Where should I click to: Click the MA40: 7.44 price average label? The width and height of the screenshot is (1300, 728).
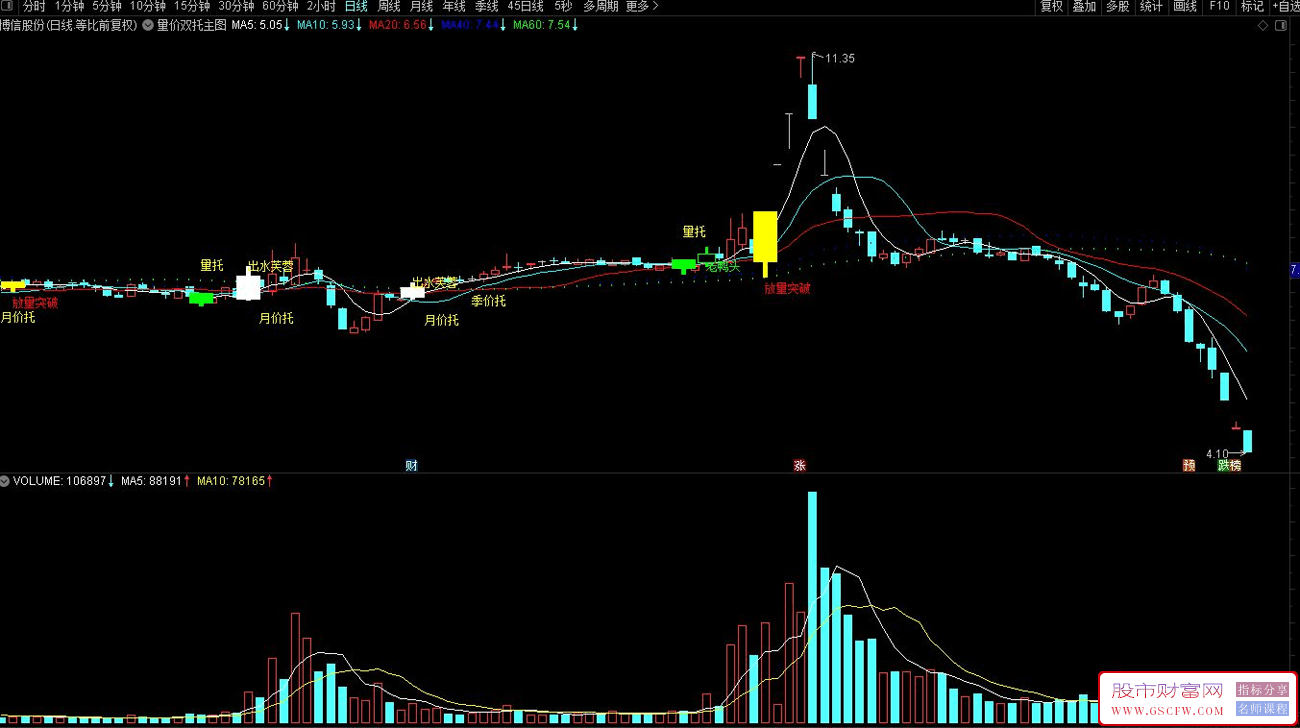click(470, 25)
